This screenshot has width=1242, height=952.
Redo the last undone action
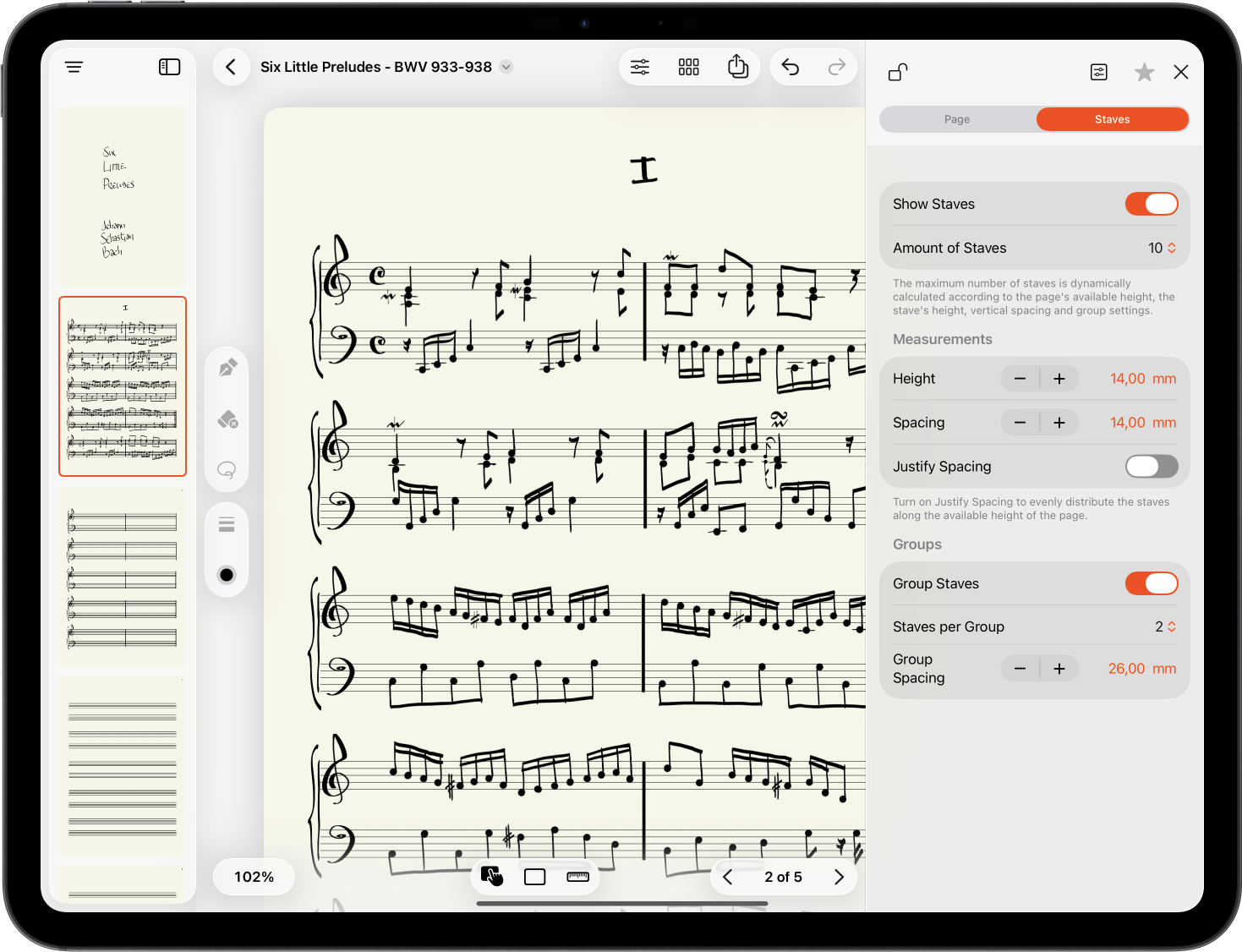tap(837, 67)
